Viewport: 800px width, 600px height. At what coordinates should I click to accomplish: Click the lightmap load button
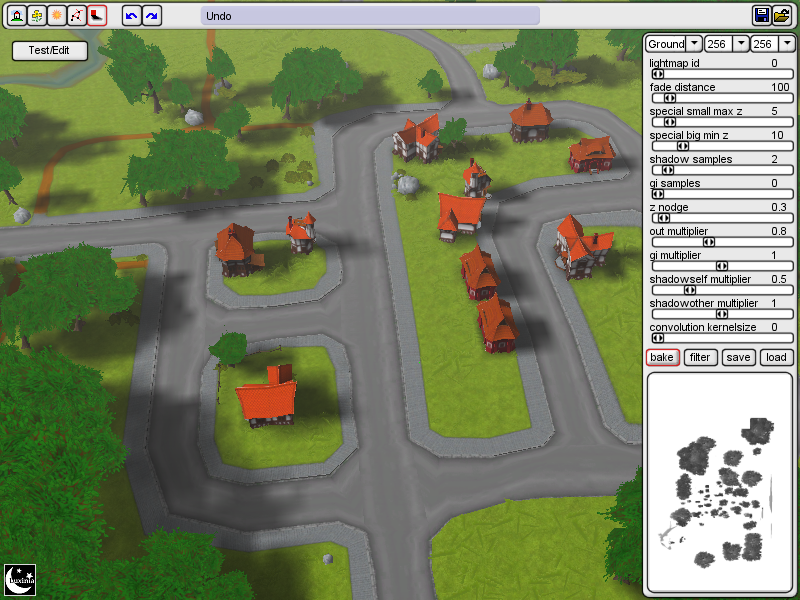click(776, 357)
